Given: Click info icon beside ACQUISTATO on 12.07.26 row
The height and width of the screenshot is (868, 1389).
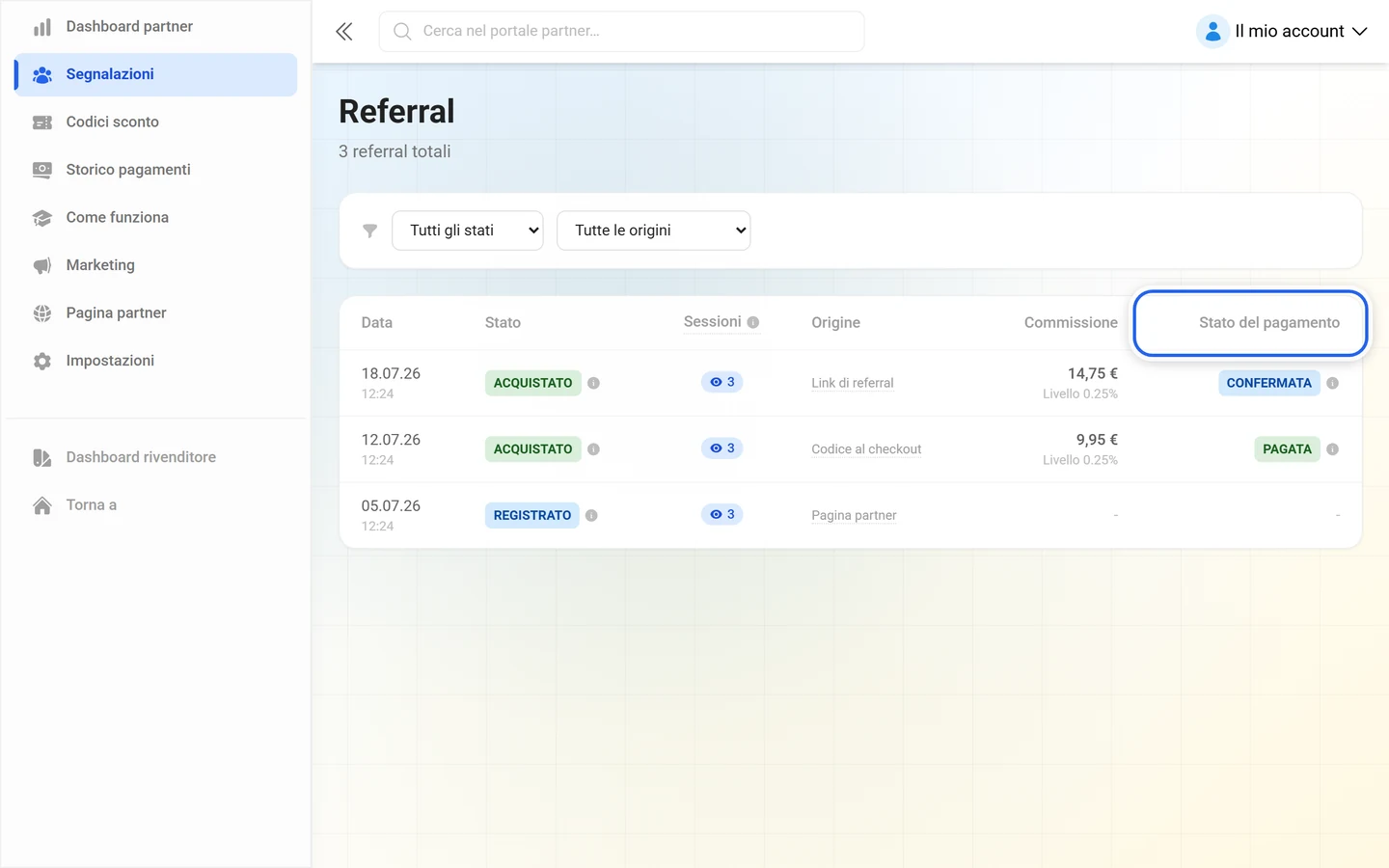Looking at the screenshot, I should 594,449.
